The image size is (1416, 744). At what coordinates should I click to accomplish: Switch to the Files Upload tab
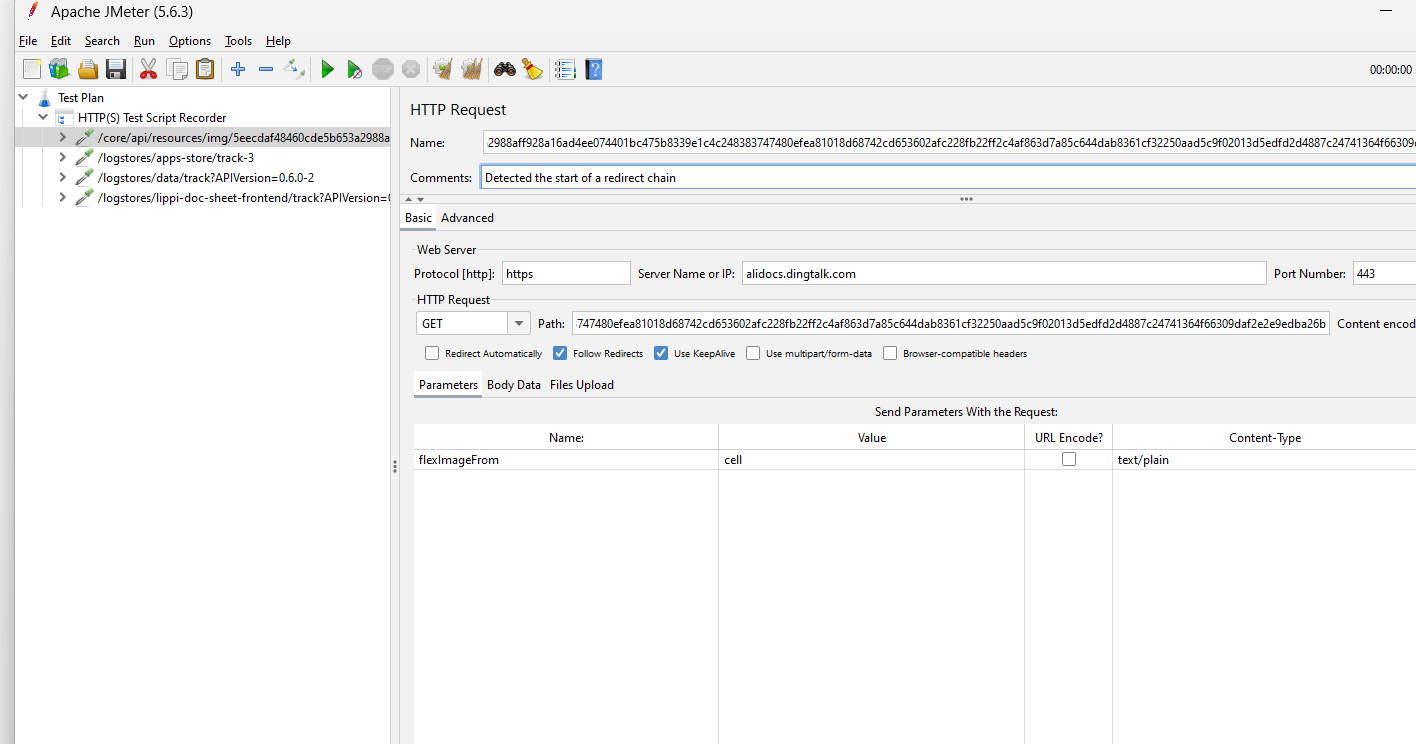[x=582, y=385]
